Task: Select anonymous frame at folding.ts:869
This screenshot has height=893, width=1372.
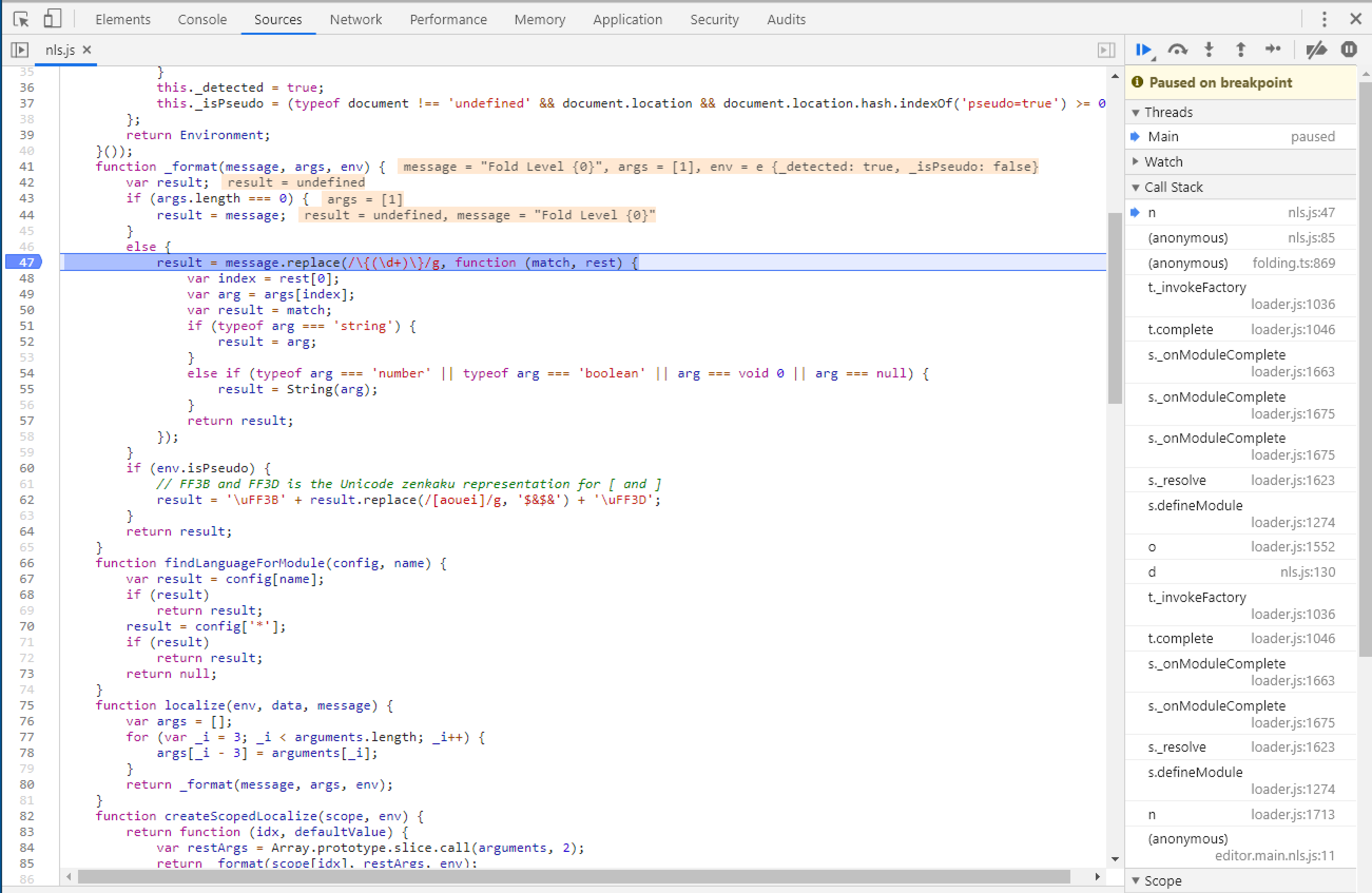Action: (1240, 263)
